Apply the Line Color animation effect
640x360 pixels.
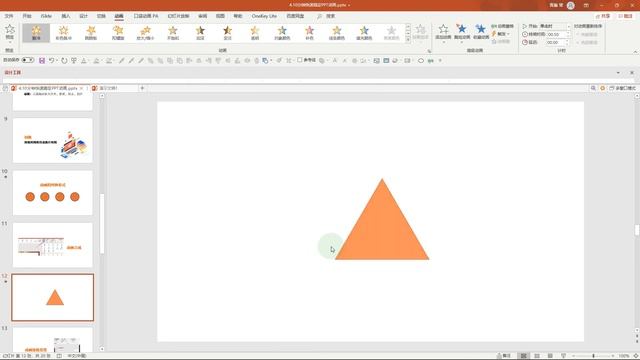(x=337, y=33)
